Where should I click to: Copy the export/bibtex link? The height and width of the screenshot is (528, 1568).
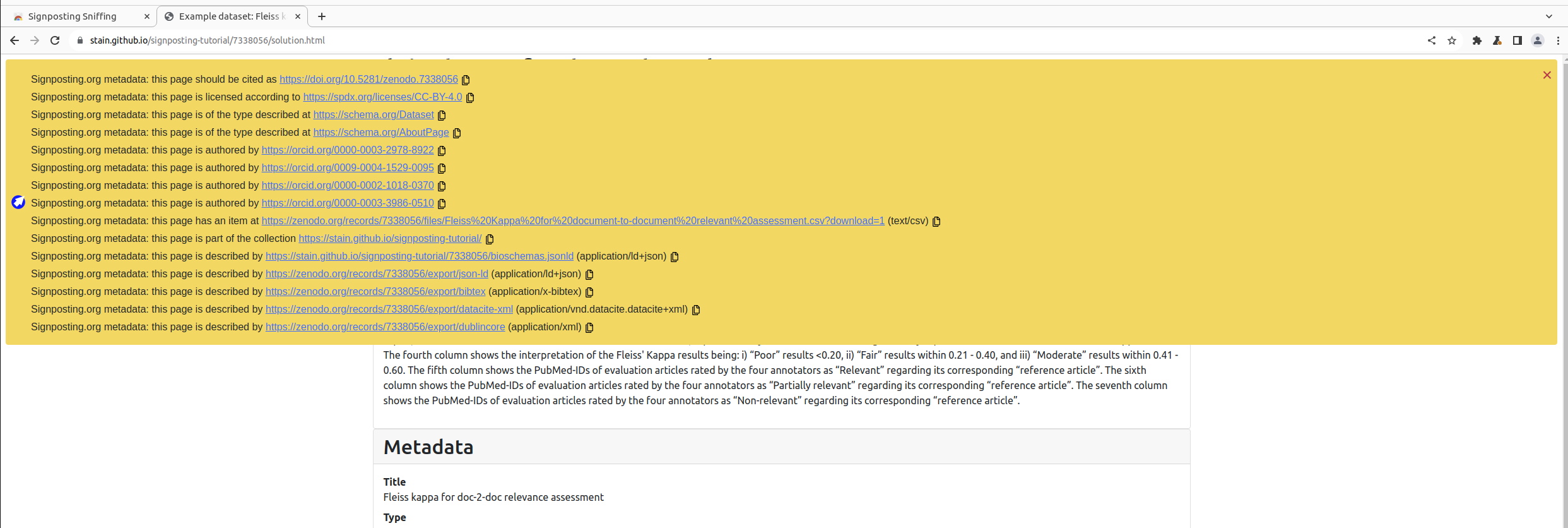589,292
